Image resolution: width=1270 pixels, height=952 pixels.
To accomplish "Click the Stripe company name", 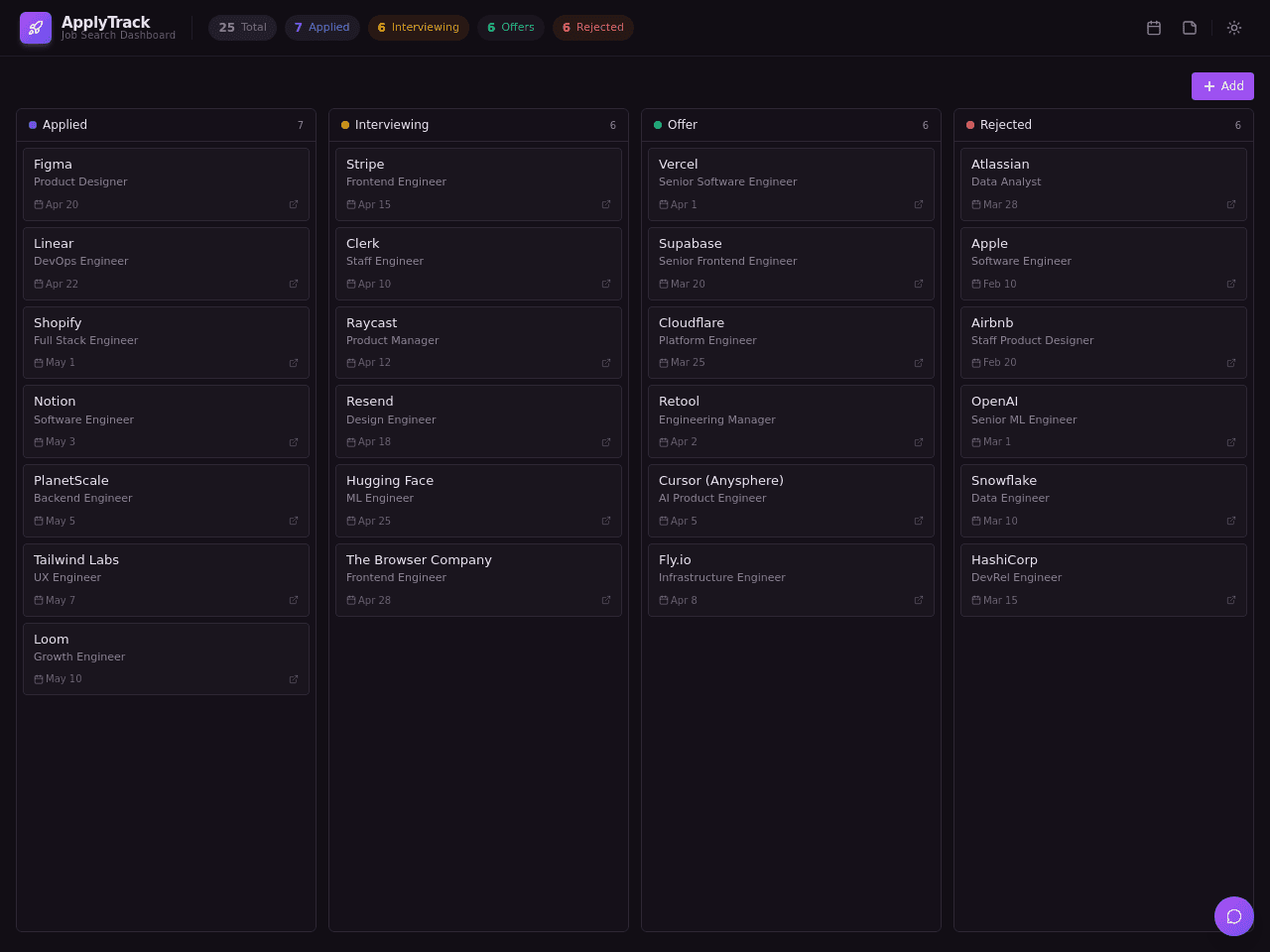I will 365,165.
